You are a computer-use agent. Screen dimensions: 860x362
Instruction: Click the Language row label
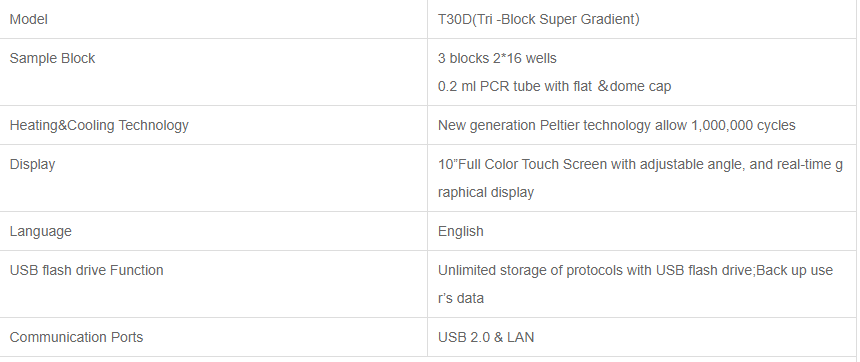(41, 231)
